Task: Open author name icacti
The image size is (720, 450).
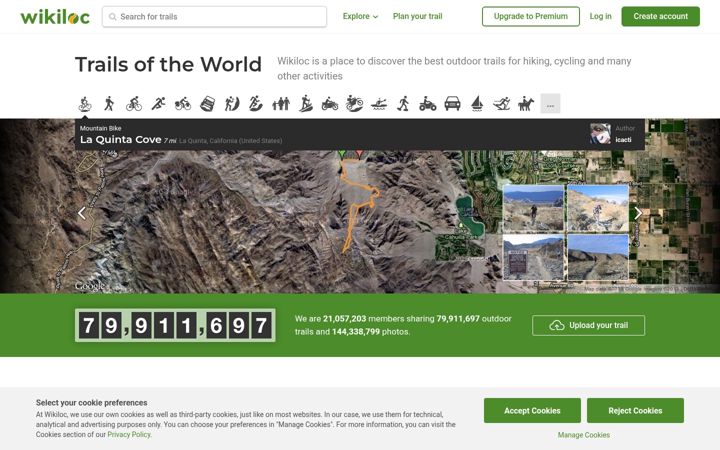Action: point(623,140)
